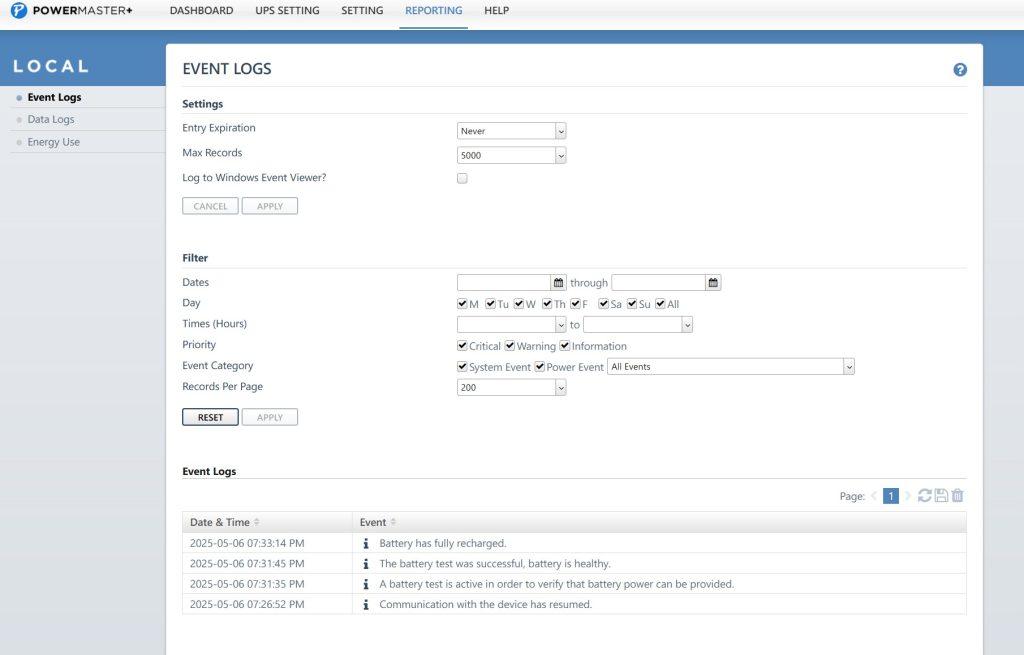The image size is (1024, 655).
Task: Open the Times end hour dropdown
Action: [x=638, y=325]
